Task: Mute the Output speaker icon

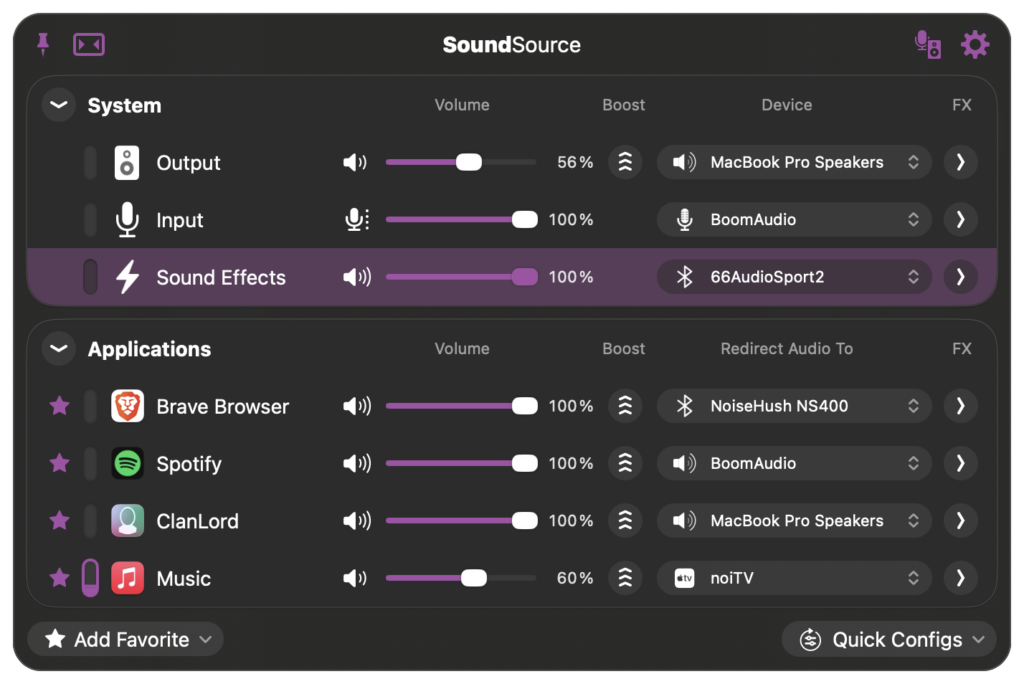Action: coord(355,163)
